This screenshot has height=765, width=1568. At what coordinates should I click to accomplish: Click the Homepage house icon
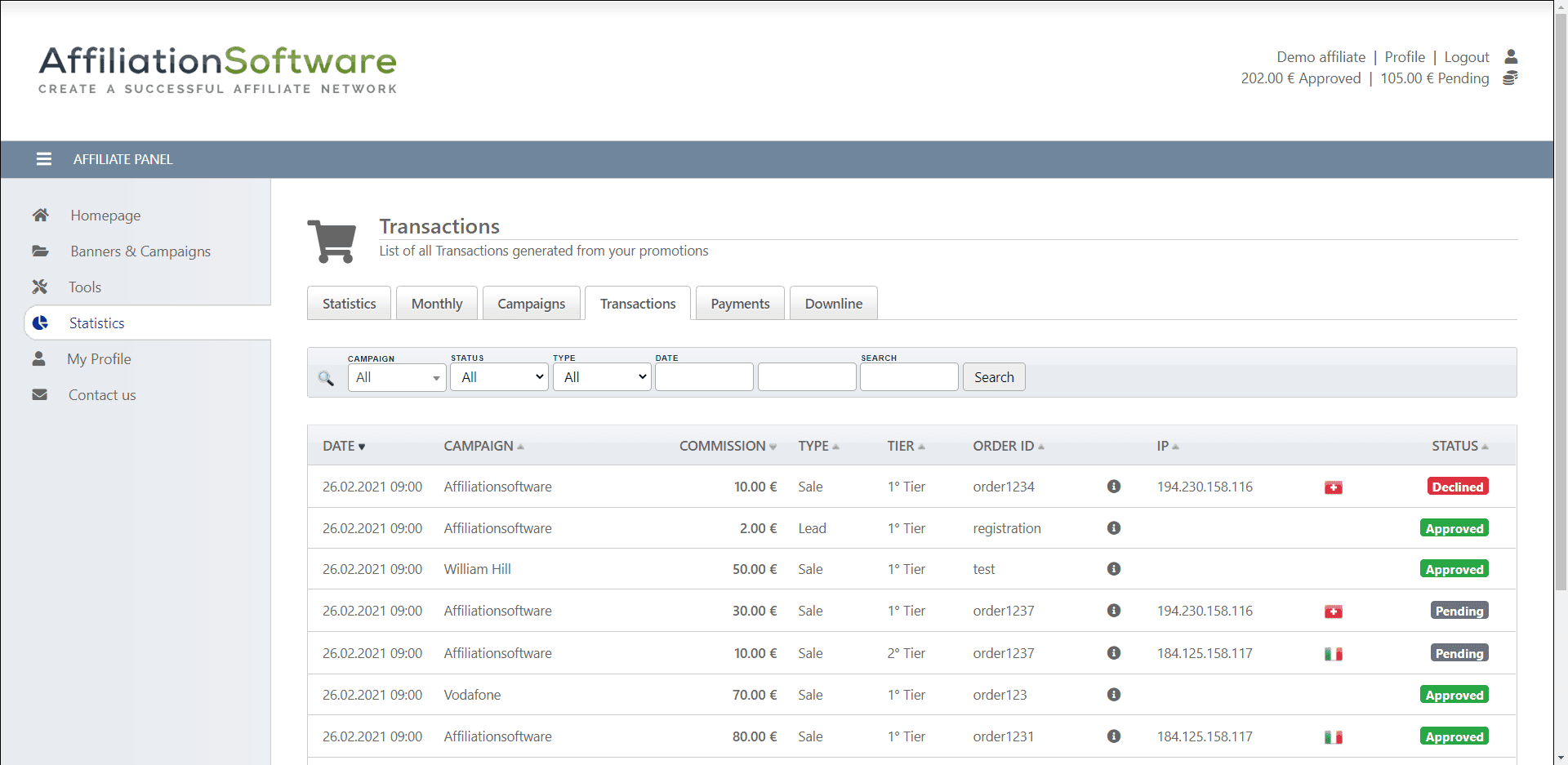click(40, 215)
